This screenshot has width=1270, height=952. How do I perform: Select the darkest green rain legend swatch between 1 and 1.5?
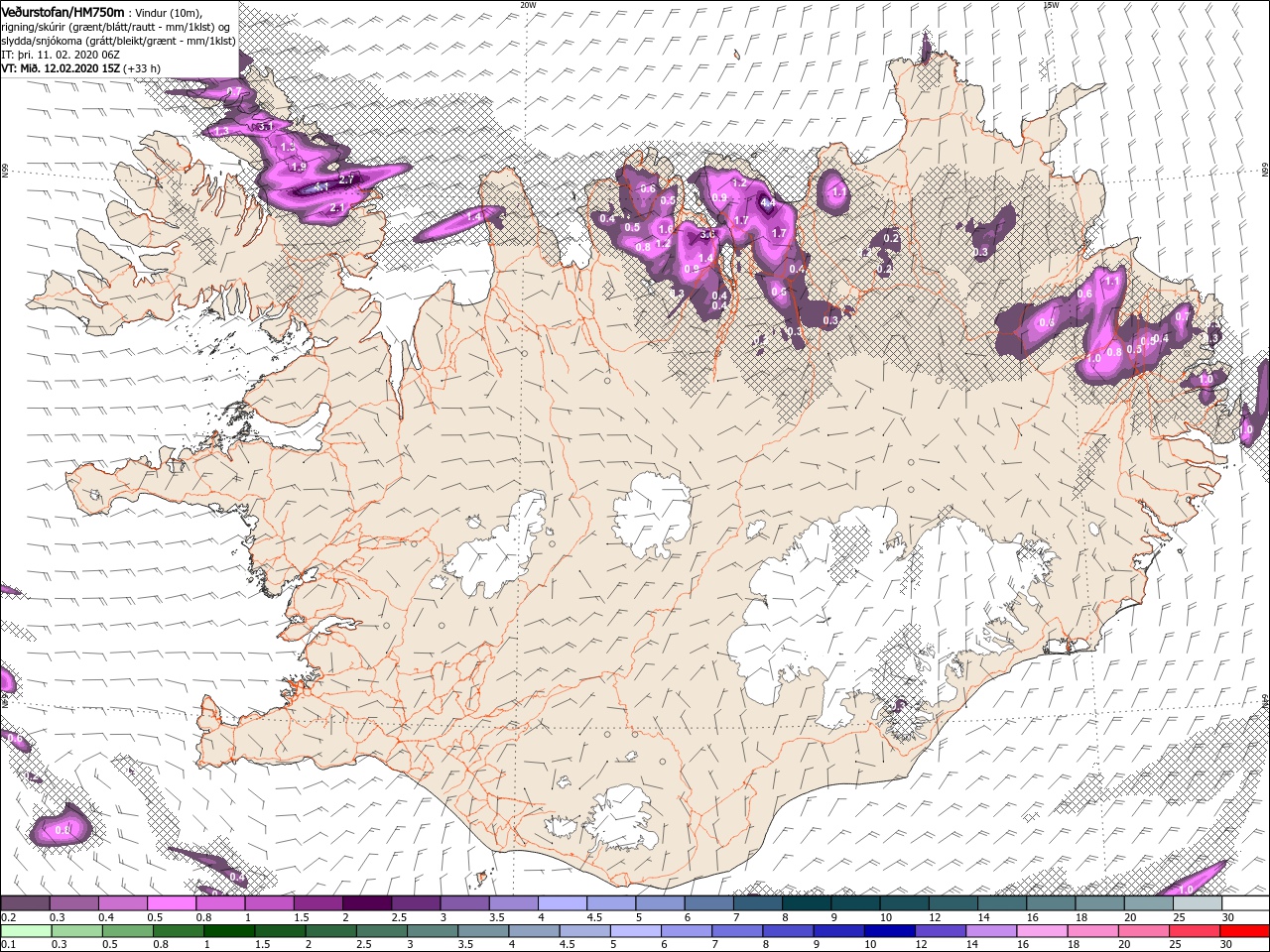pos(228,931)
